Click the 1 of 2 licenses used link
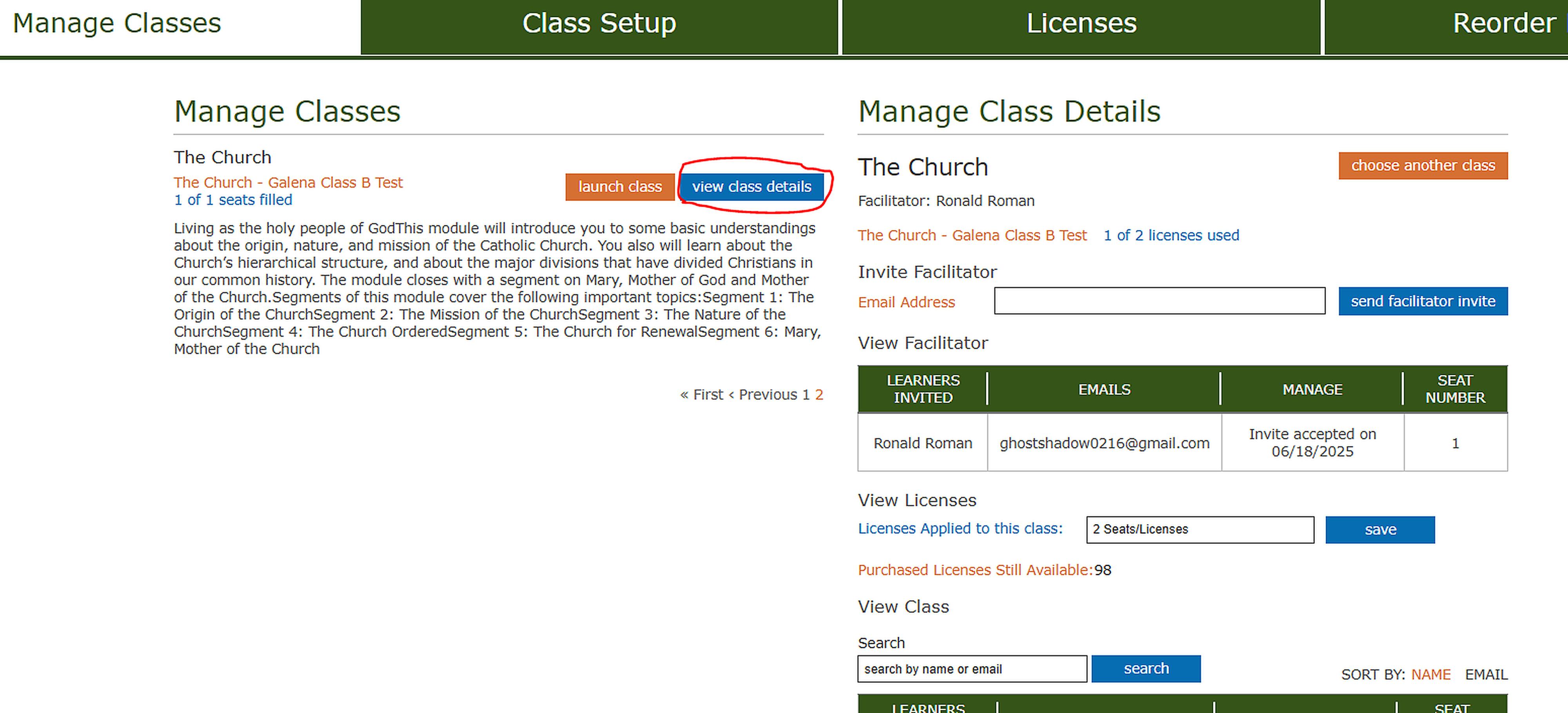 tap(1171, 235)
